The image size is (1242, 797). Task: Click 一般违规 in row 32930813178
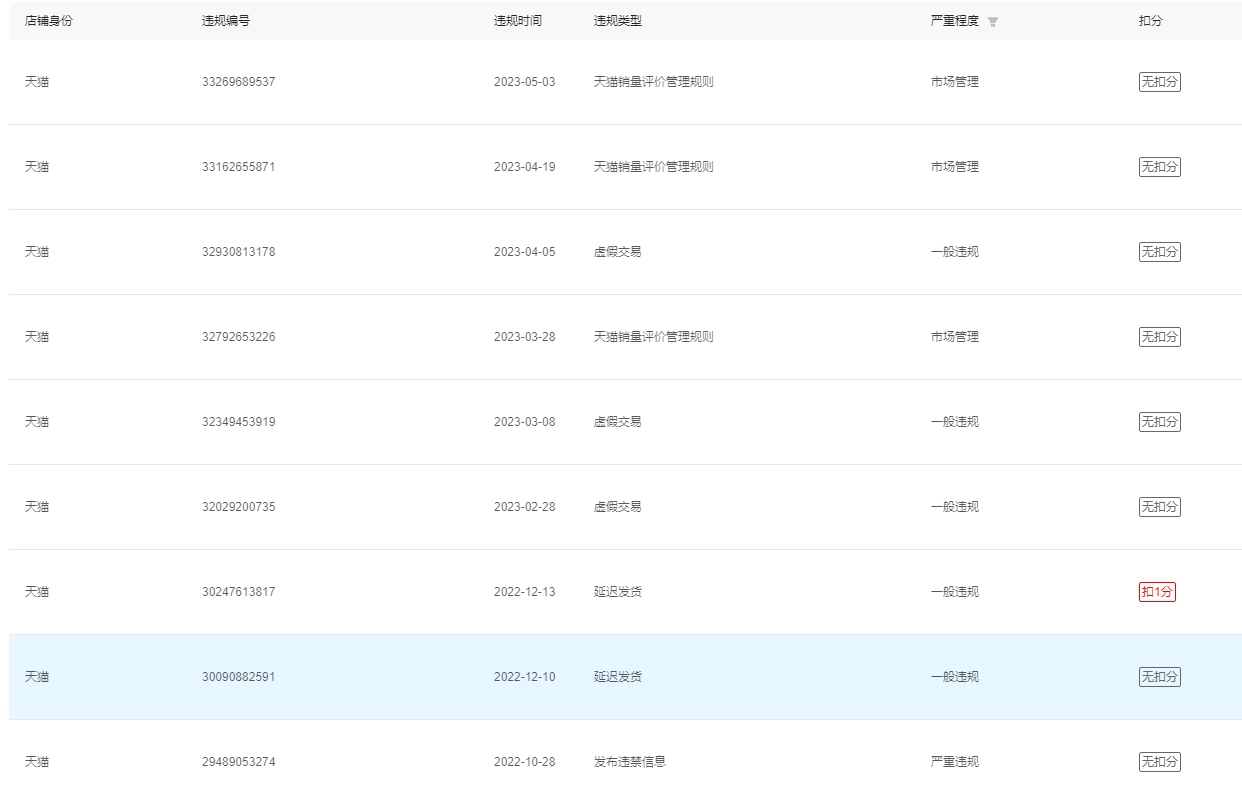tap(955, 252)
